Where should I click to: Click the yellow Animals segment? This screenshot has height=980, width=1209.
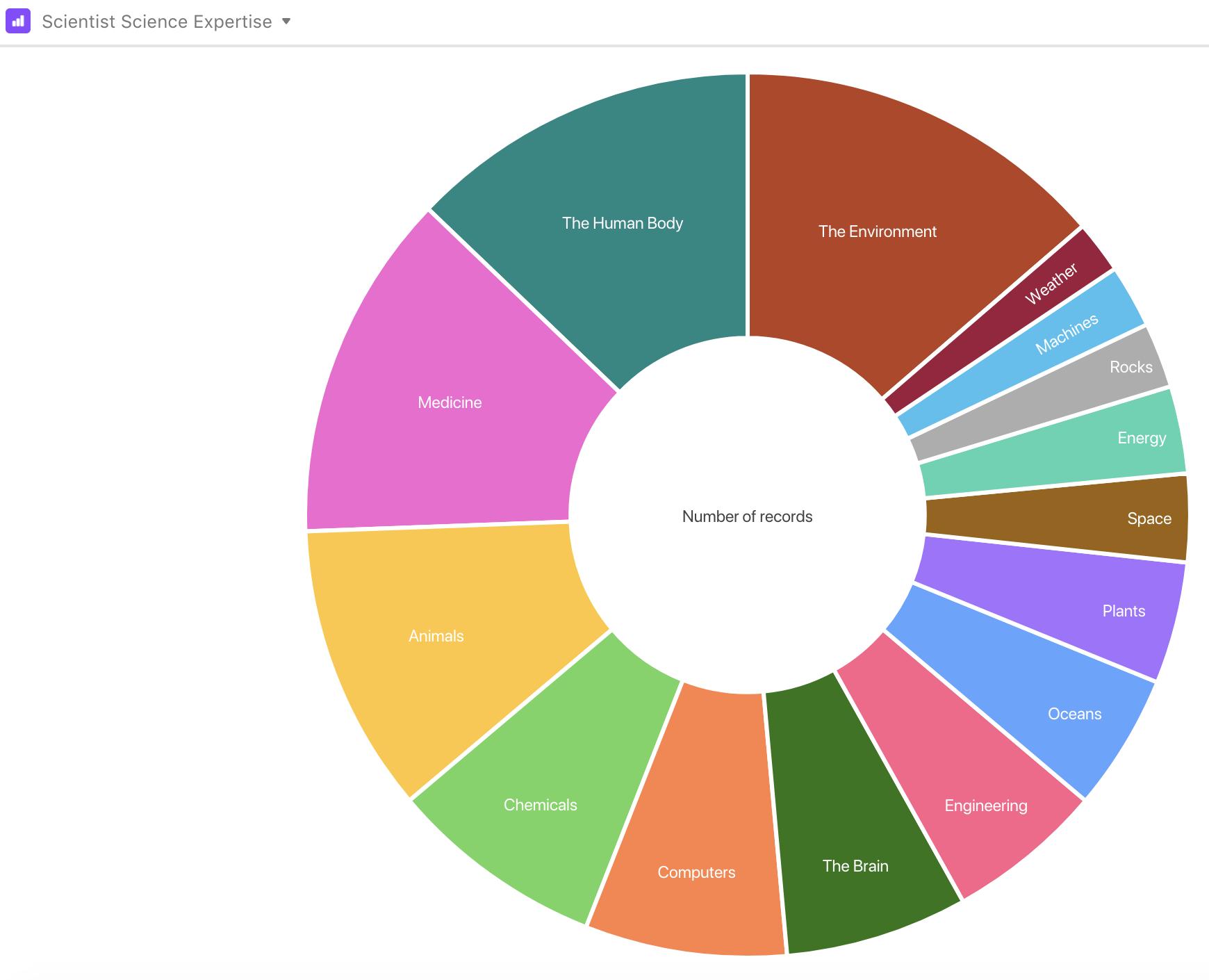436,636
